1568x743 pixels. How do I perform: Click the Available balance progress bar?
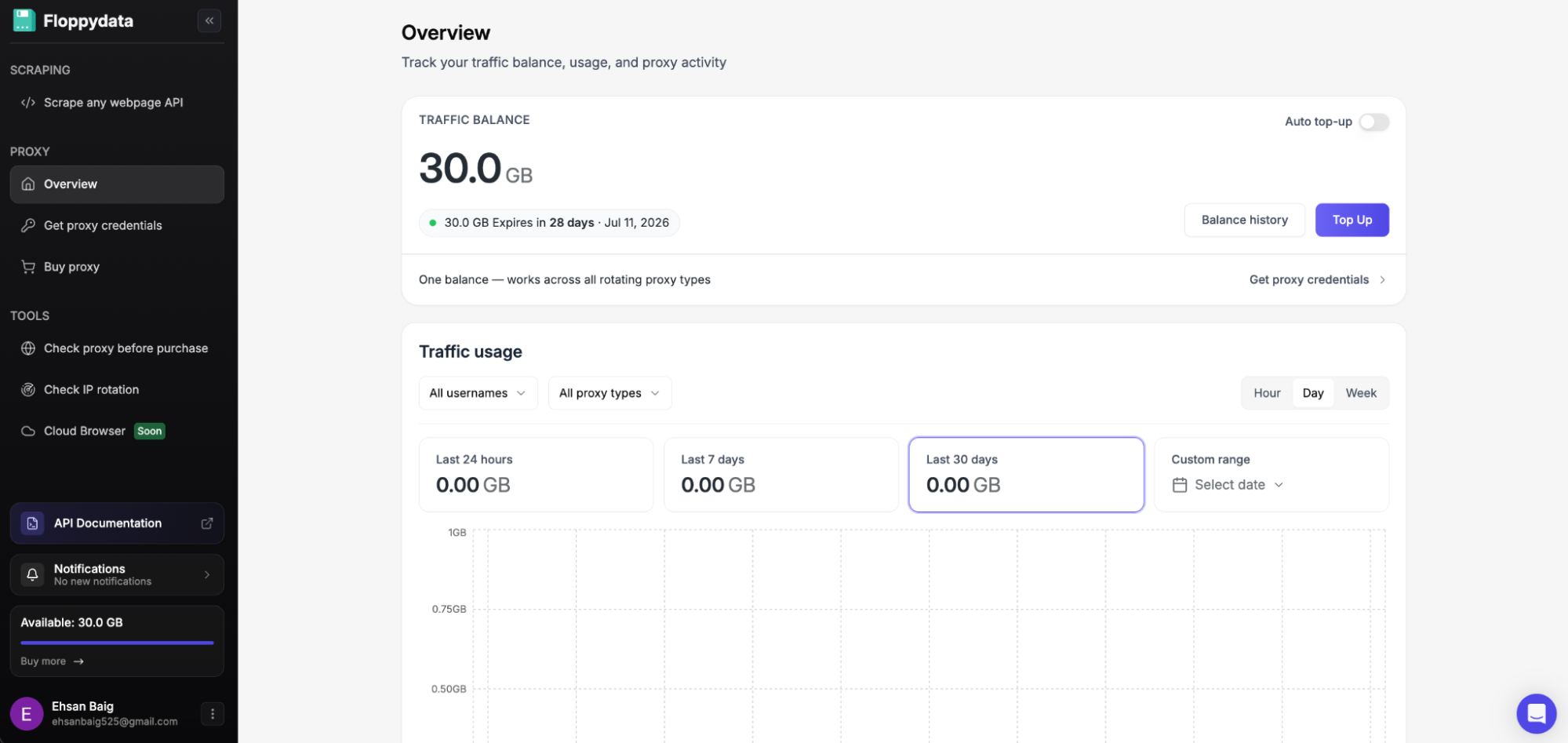click(117, 643)
